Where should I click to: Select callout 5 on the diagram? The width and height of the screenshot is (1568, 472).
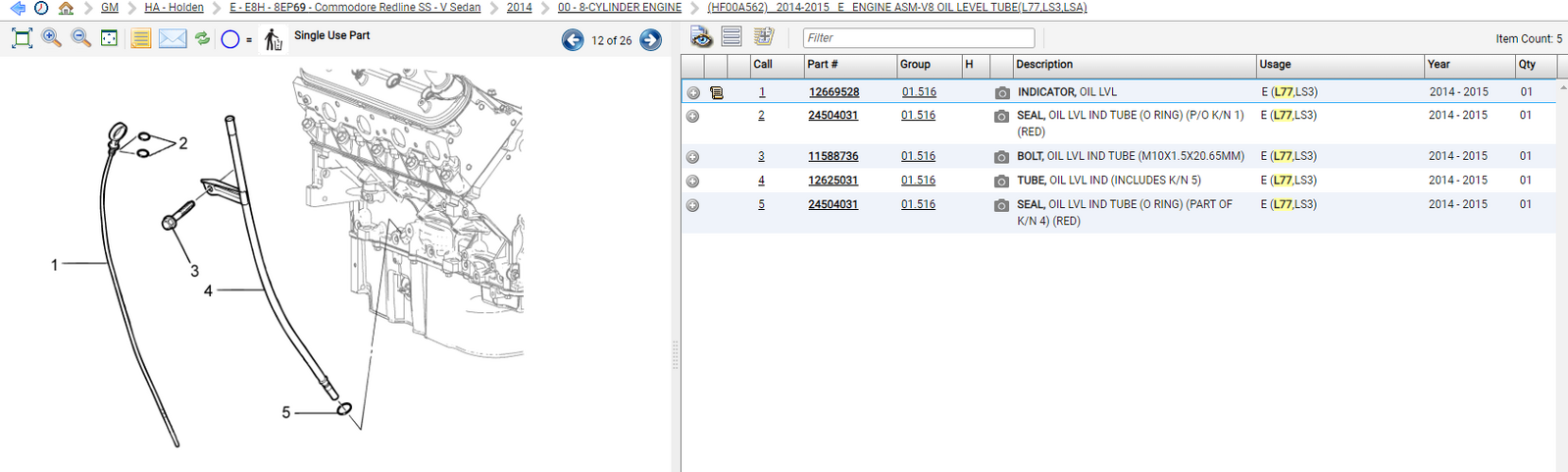286,413
